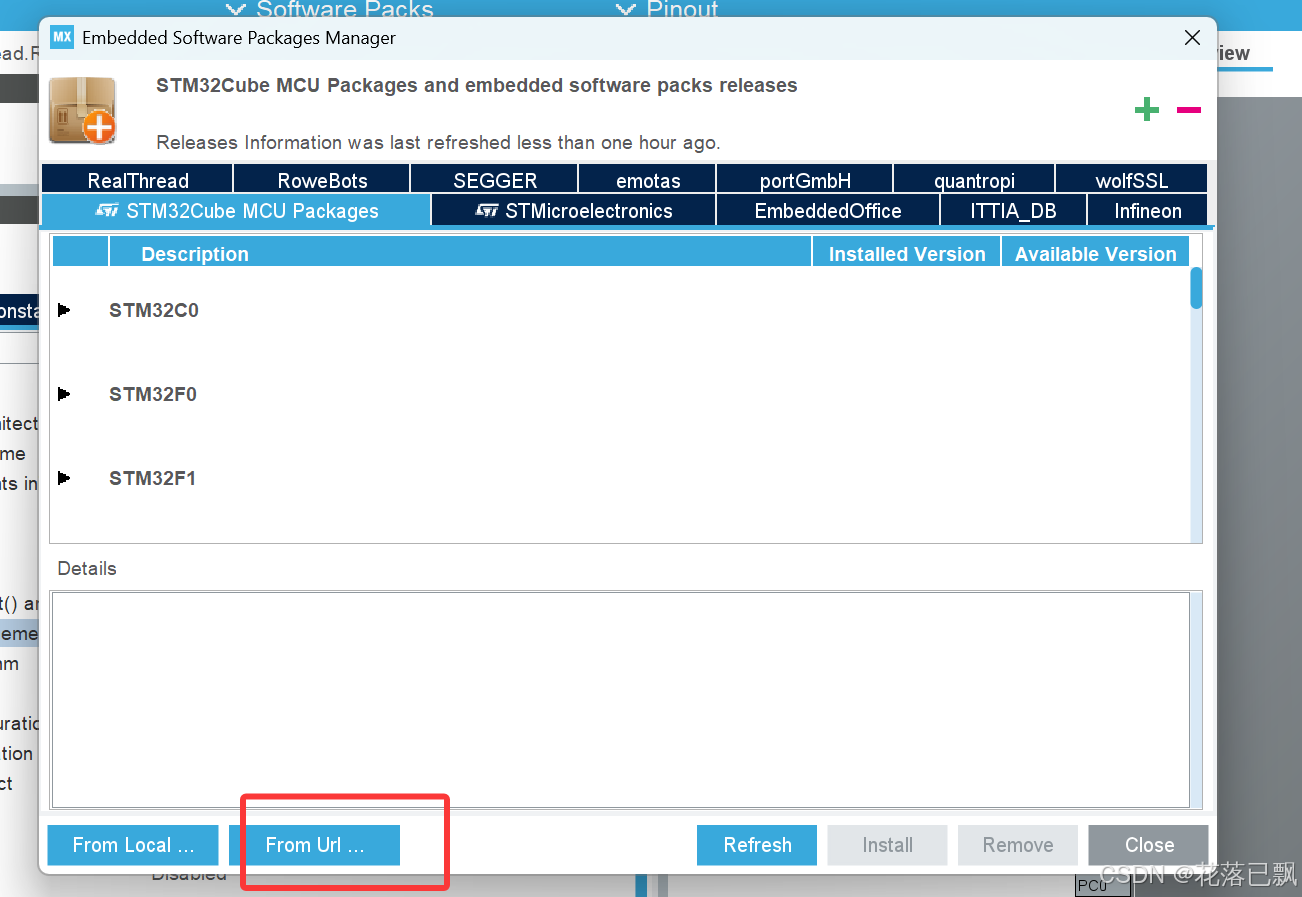The image size is (1302, 897).
Task: Expand the STM32C0 tree row
Action: (64, 310)
